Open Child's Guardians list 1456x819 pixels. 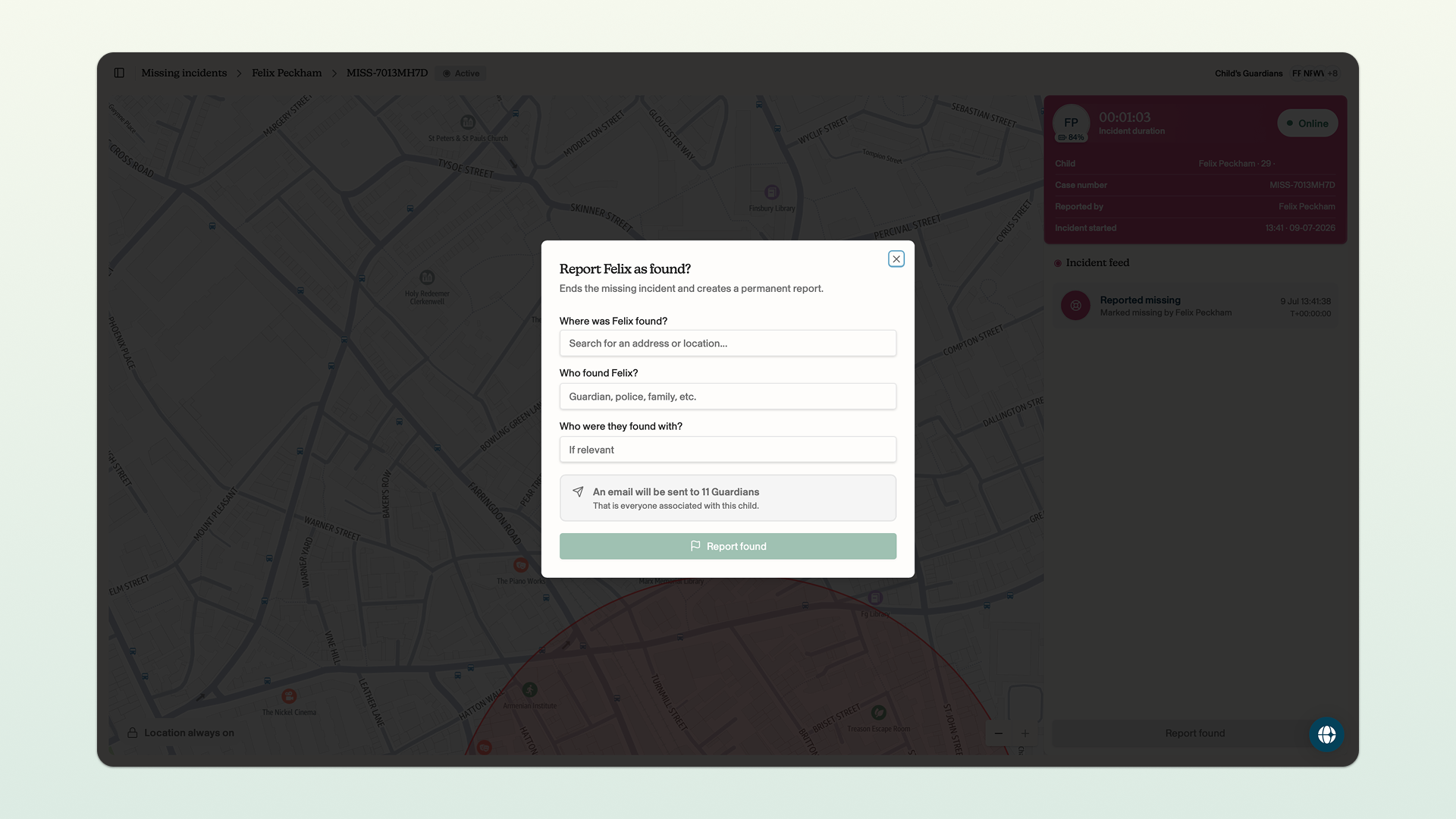[x=1248, y=74]
